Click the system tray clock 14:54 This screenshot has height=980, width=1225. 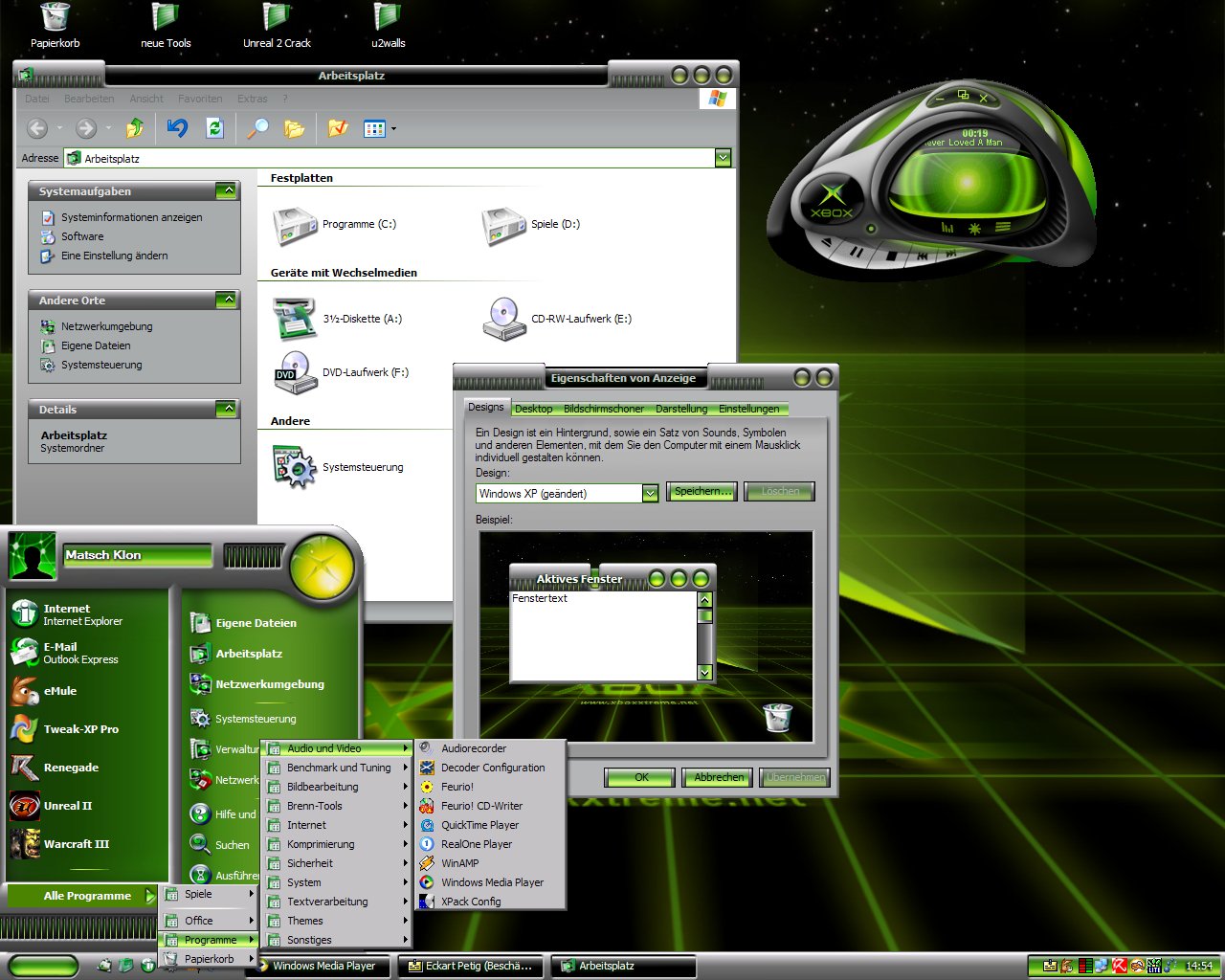(x=1198, y=966)
